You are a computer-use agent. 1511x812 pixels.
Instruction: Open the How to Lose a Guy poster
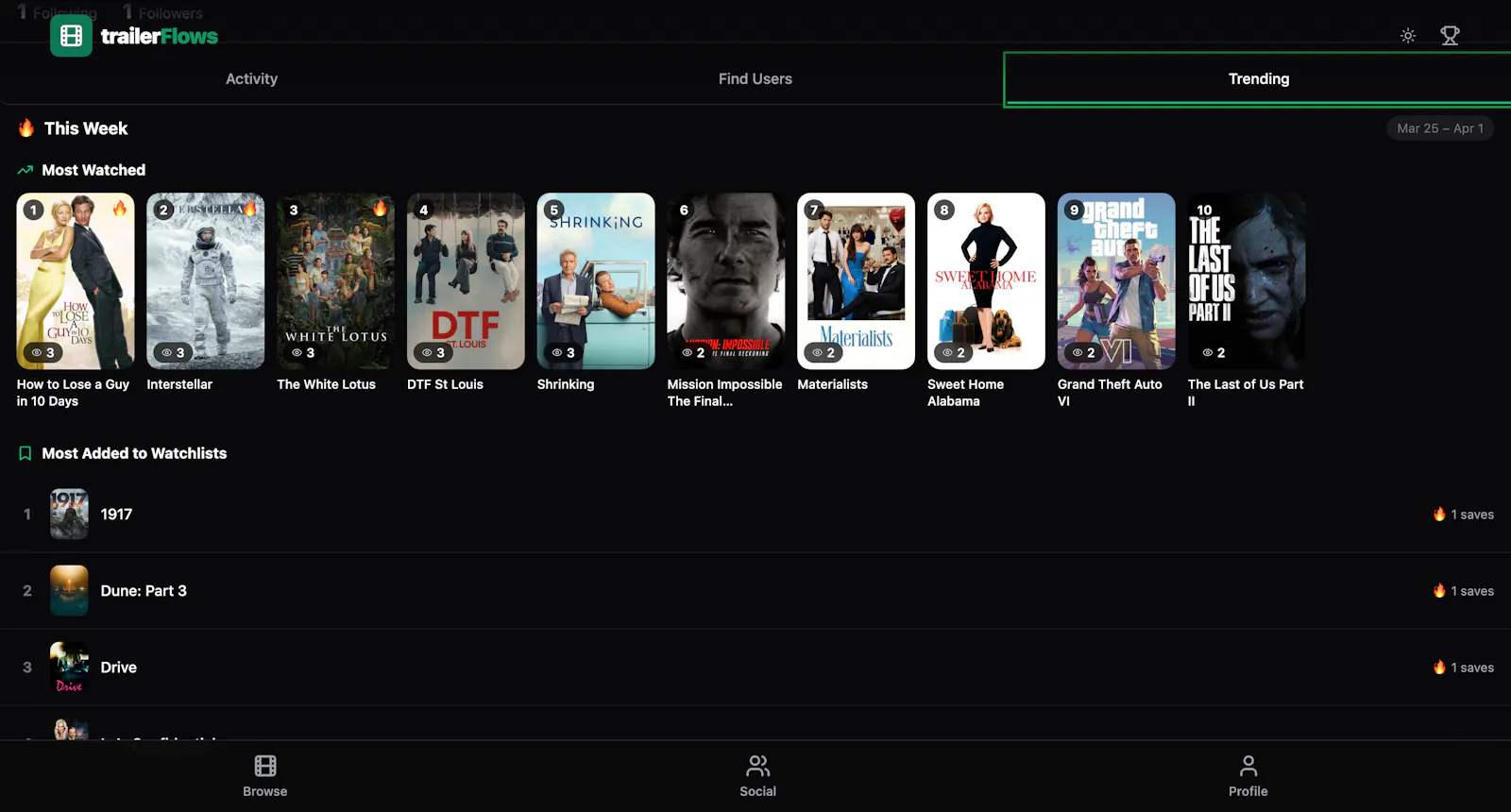pyautogui.click(x=76, y=281)
